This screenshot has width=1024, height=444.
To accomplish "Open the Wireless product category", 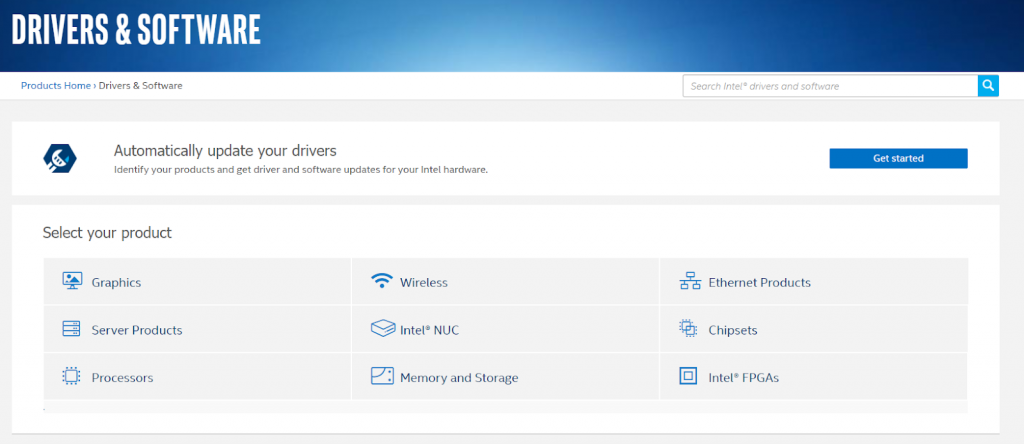I will pos(505,281).
